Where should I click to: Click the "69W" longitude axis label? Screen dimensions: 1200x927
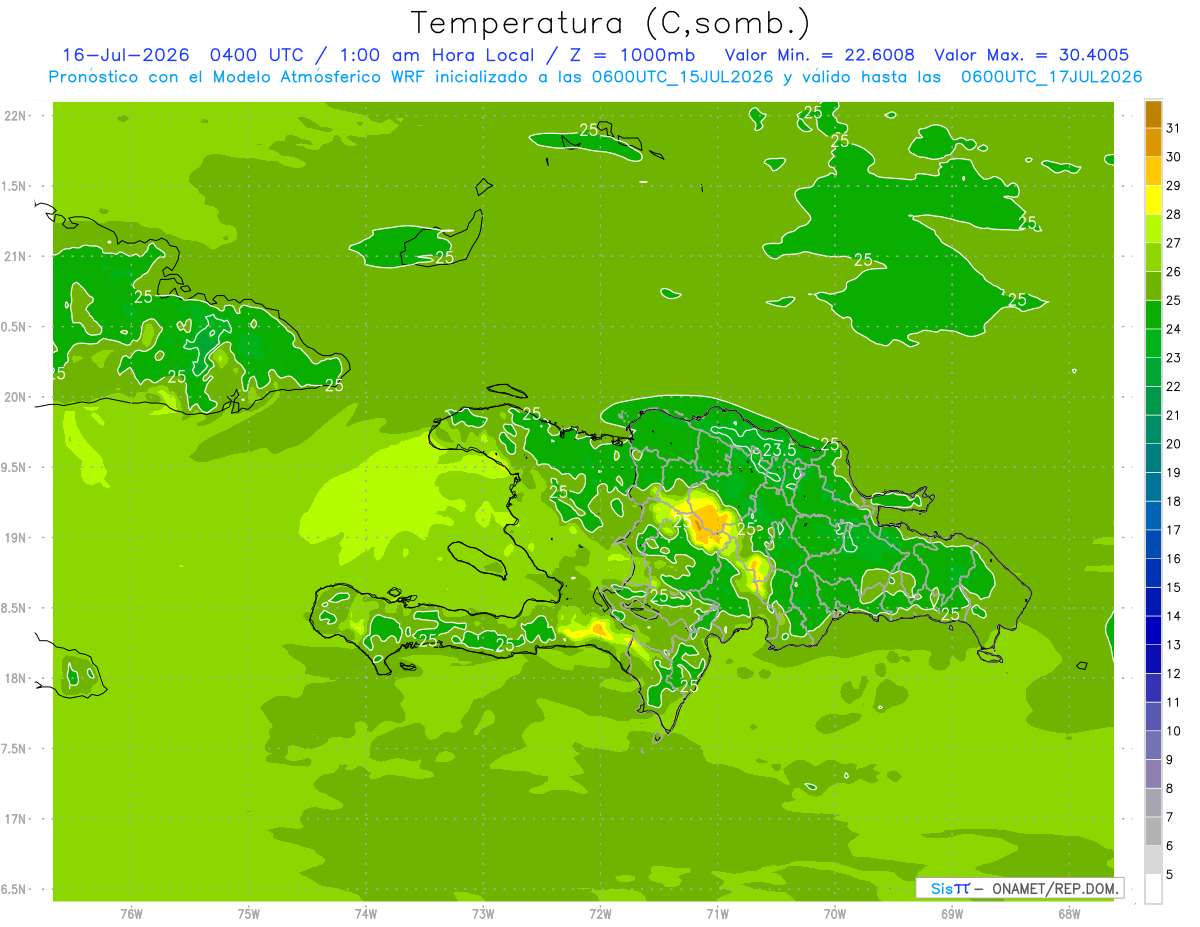coord(952,914)
